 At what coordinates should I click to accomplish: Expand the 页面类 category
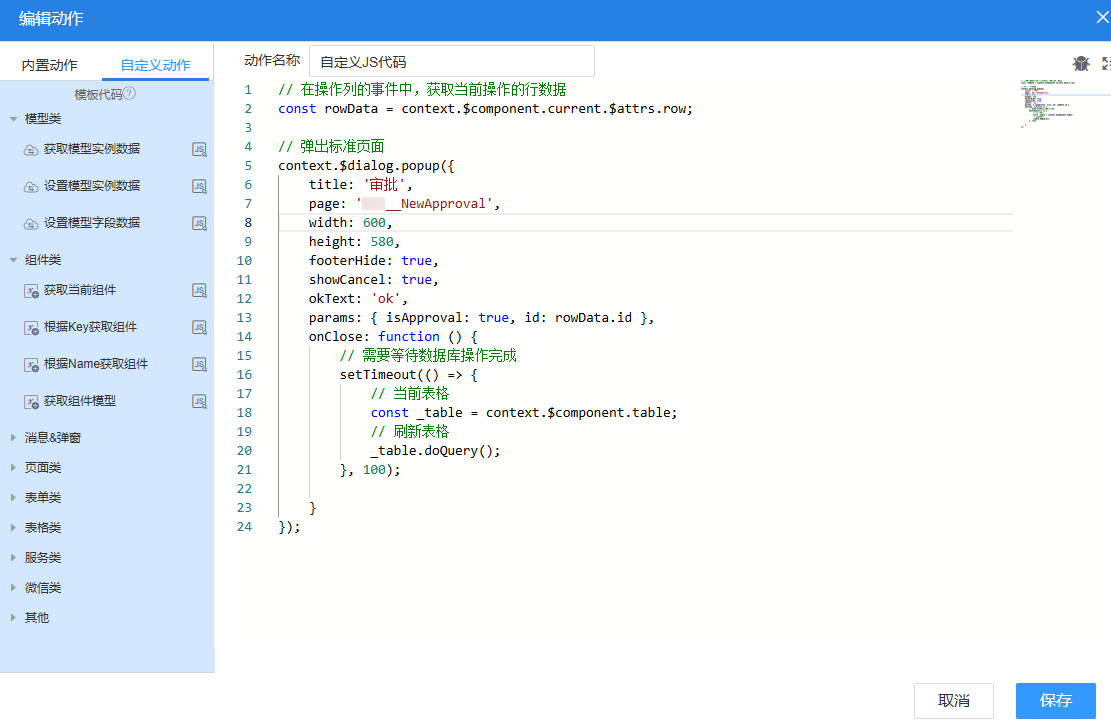click(x=13, y=468)
